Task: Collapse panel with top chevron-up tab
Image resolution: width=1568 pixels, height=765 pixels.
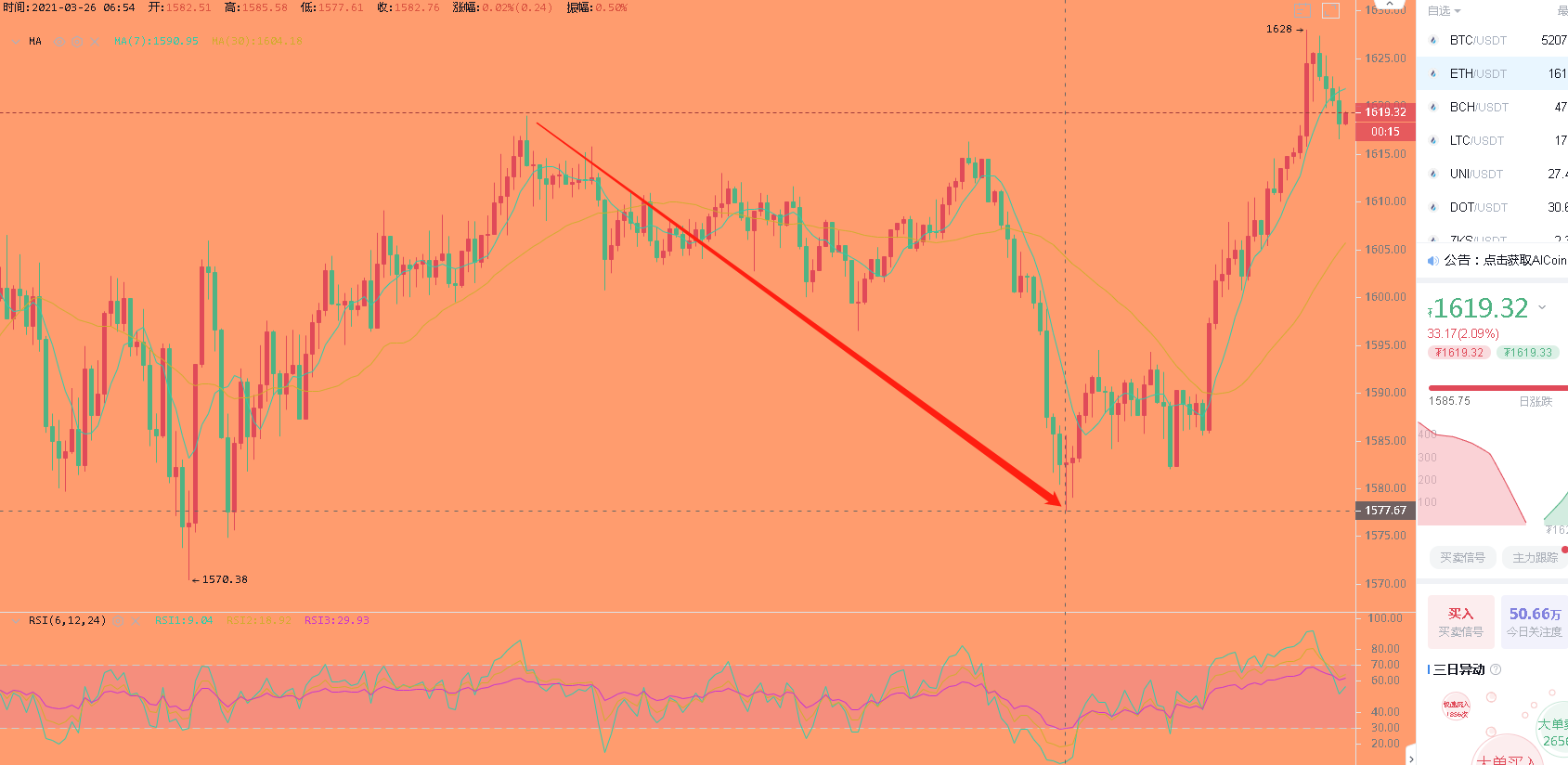Action: tap(1389, 4)
